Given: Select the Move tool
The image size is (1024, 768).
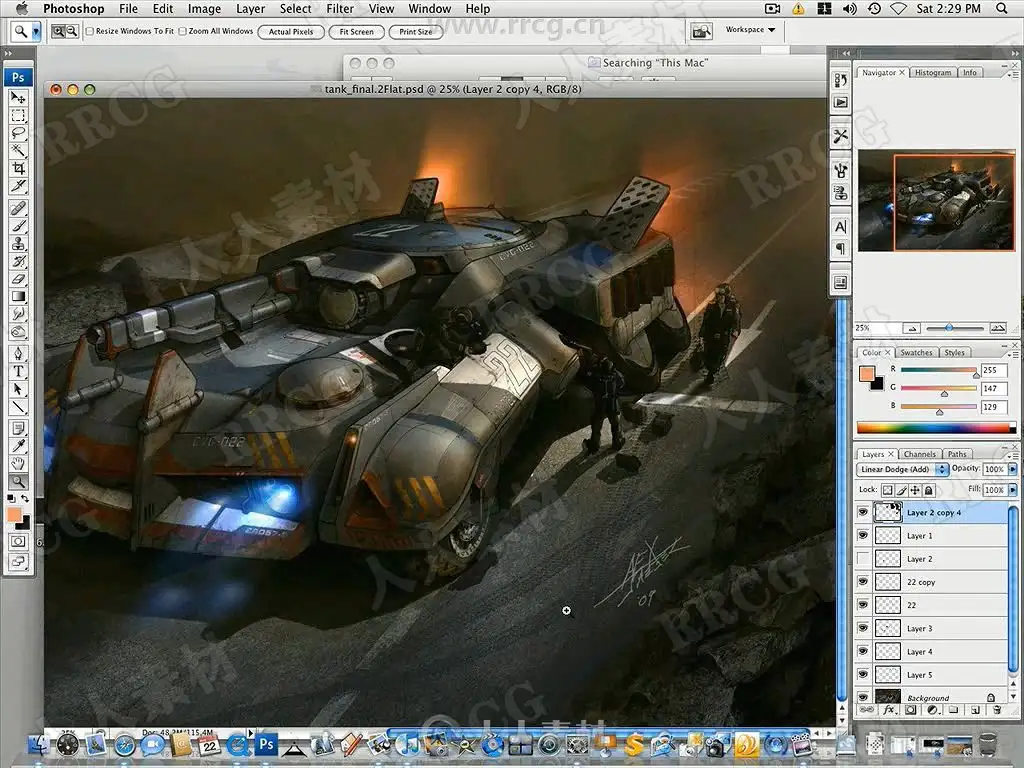Looking at the screenshot, I should tap(18, 98).
